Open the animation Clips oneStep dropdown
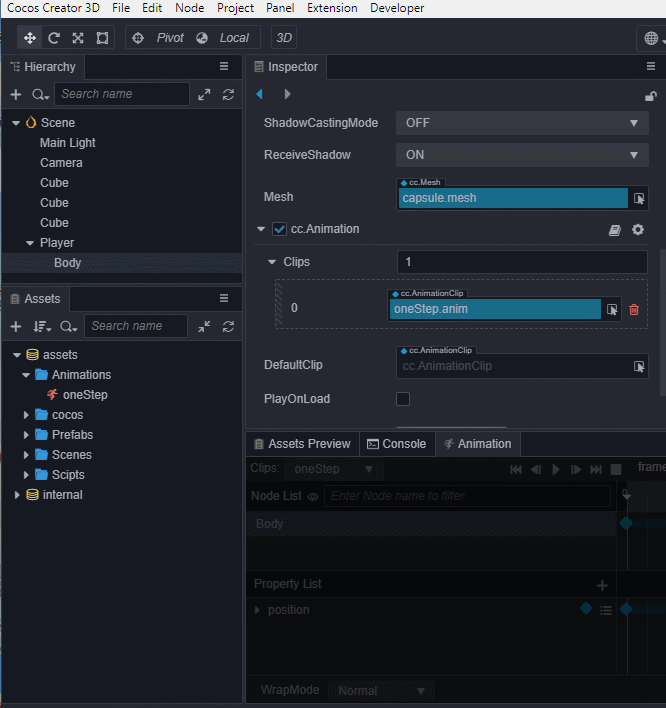This screenshot has width=666, height=708. [x=334, y=469]
